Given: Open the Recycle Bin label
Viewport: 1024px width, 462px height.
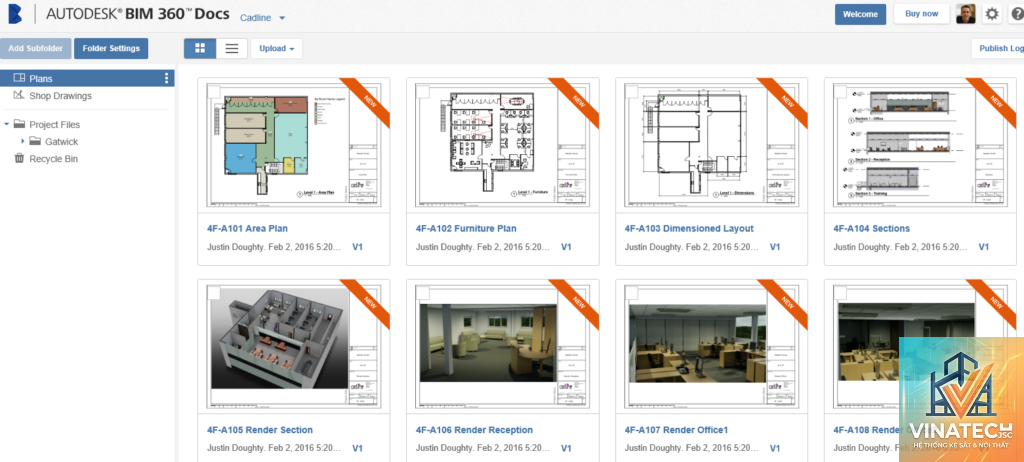Looking at the screenshot, I should pyautogui.click(x=54, y=159).
